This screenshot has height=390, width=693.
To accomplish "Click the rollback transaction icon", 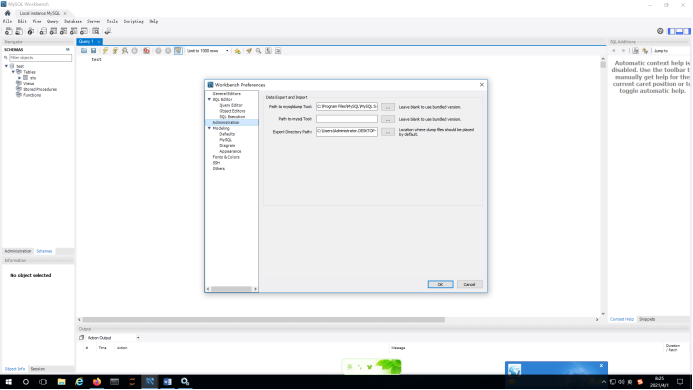I will pos(168,51).
